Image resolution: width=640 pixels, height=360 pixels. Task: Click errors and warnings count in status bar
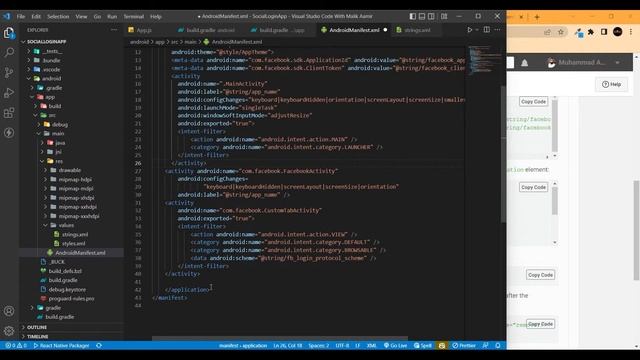point(16,346)
